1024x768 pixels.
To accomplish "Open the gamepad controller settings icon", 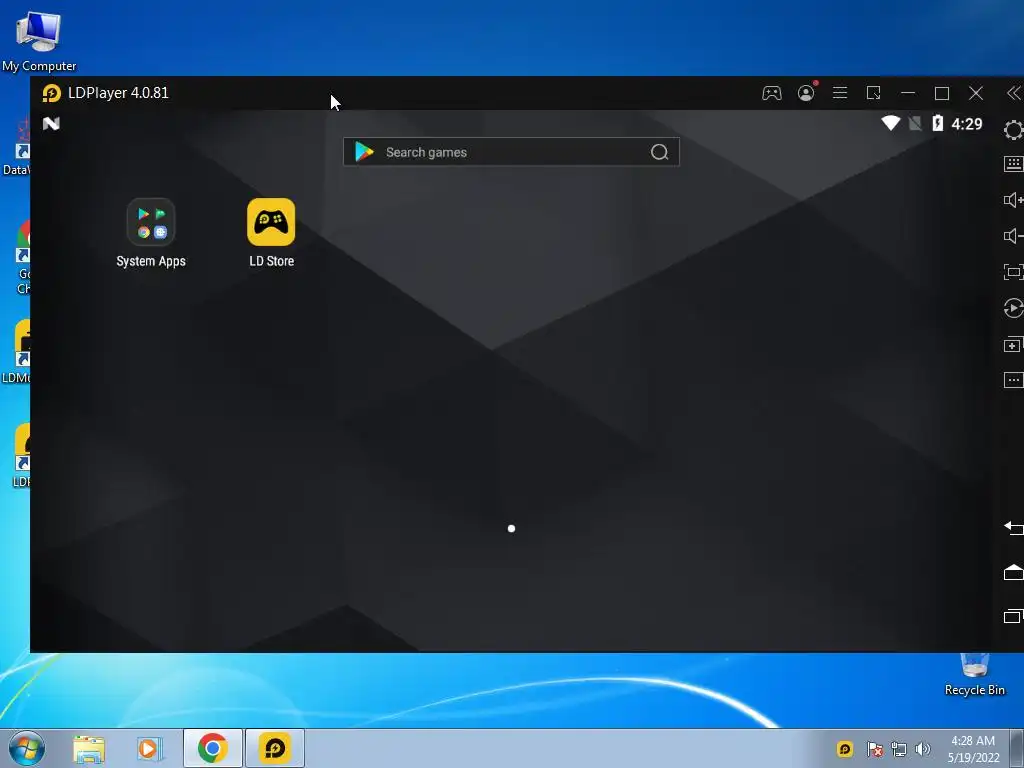I will 772,93.
